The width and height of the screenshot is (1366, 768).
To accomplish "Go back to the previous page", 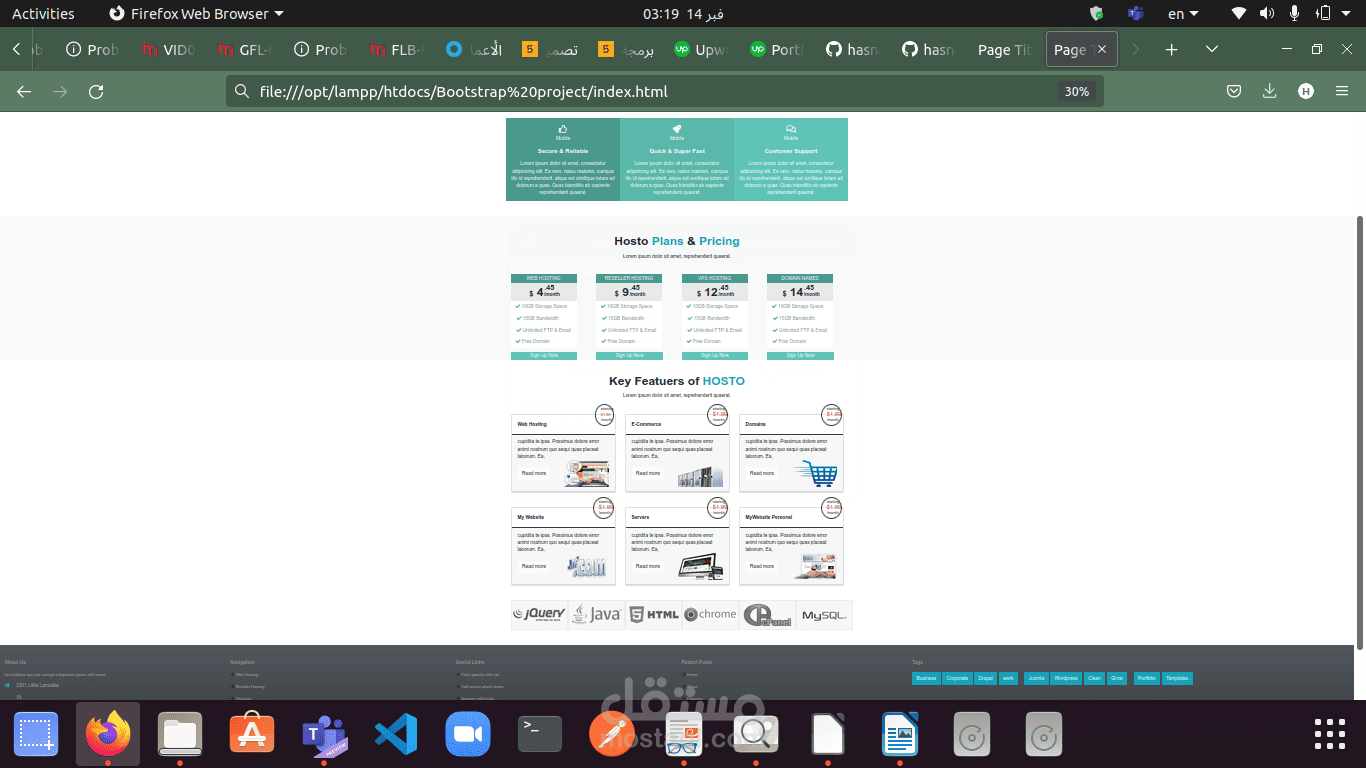I will (24, 92).
